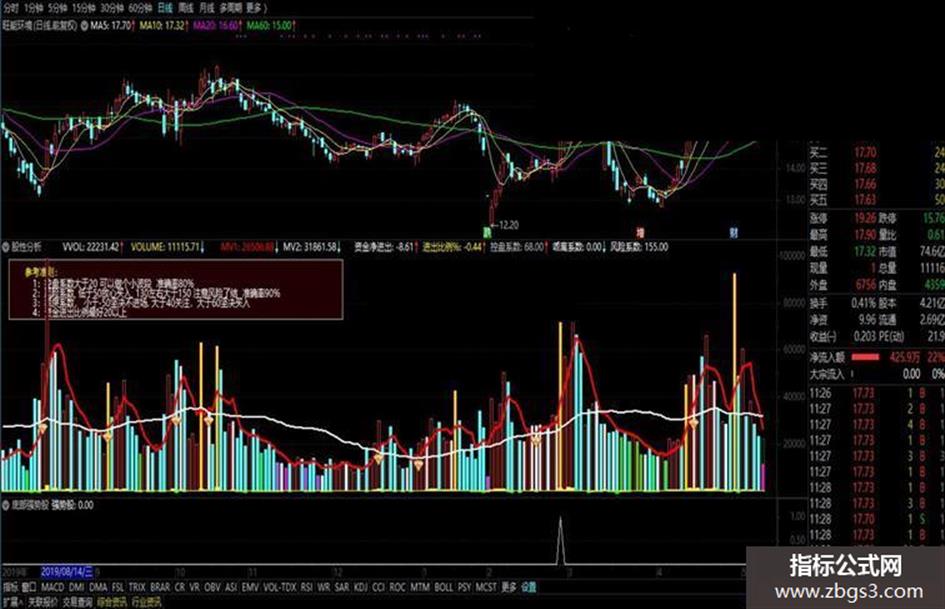Screen dimensions: 945x609
Task: Select the KDJ indicator
Action: click(x=360, y=586)
